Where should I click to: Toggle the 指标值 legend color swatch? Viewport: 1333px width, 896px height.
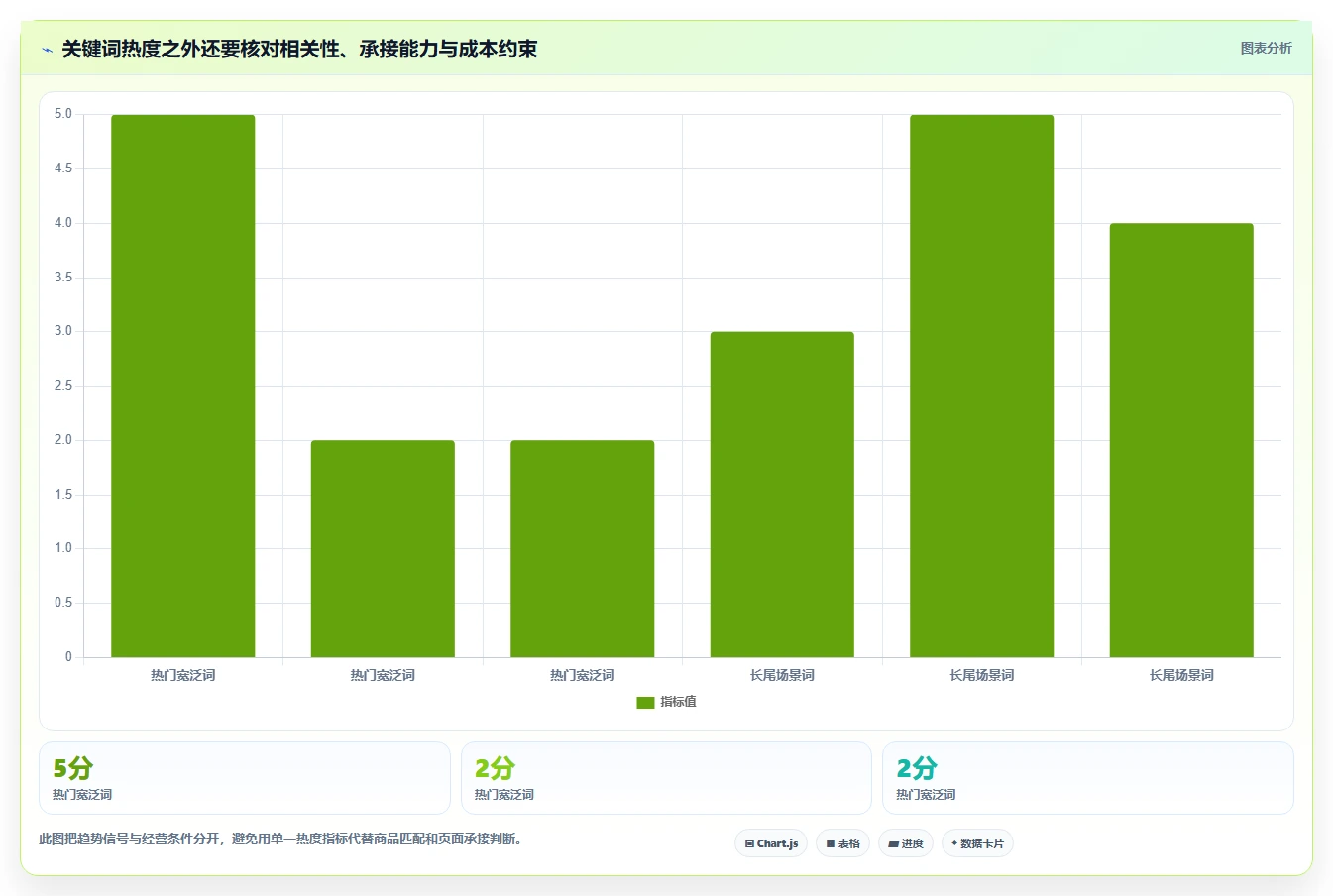(645, 702)
